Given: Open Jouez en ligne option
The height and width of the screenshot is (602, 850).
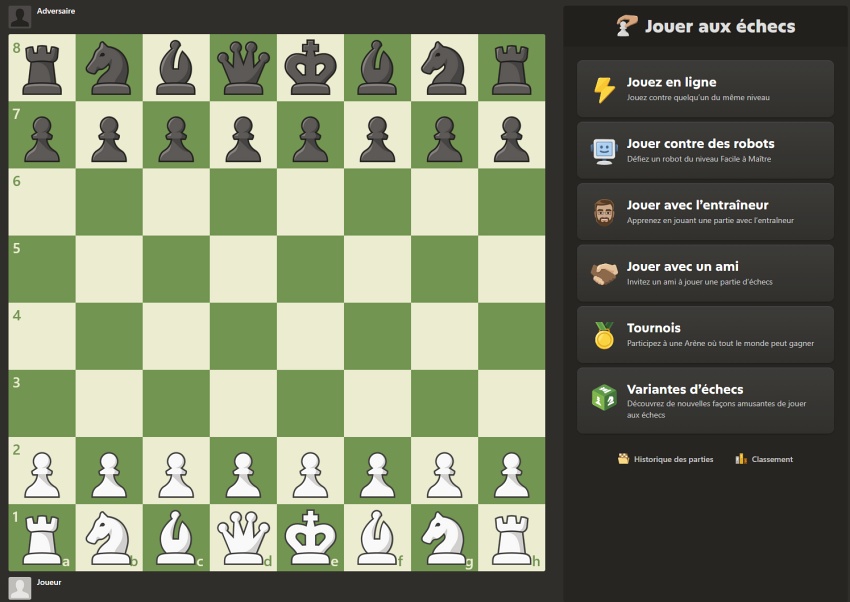Looking at the screenshot, I should click(x=705, y=89).
